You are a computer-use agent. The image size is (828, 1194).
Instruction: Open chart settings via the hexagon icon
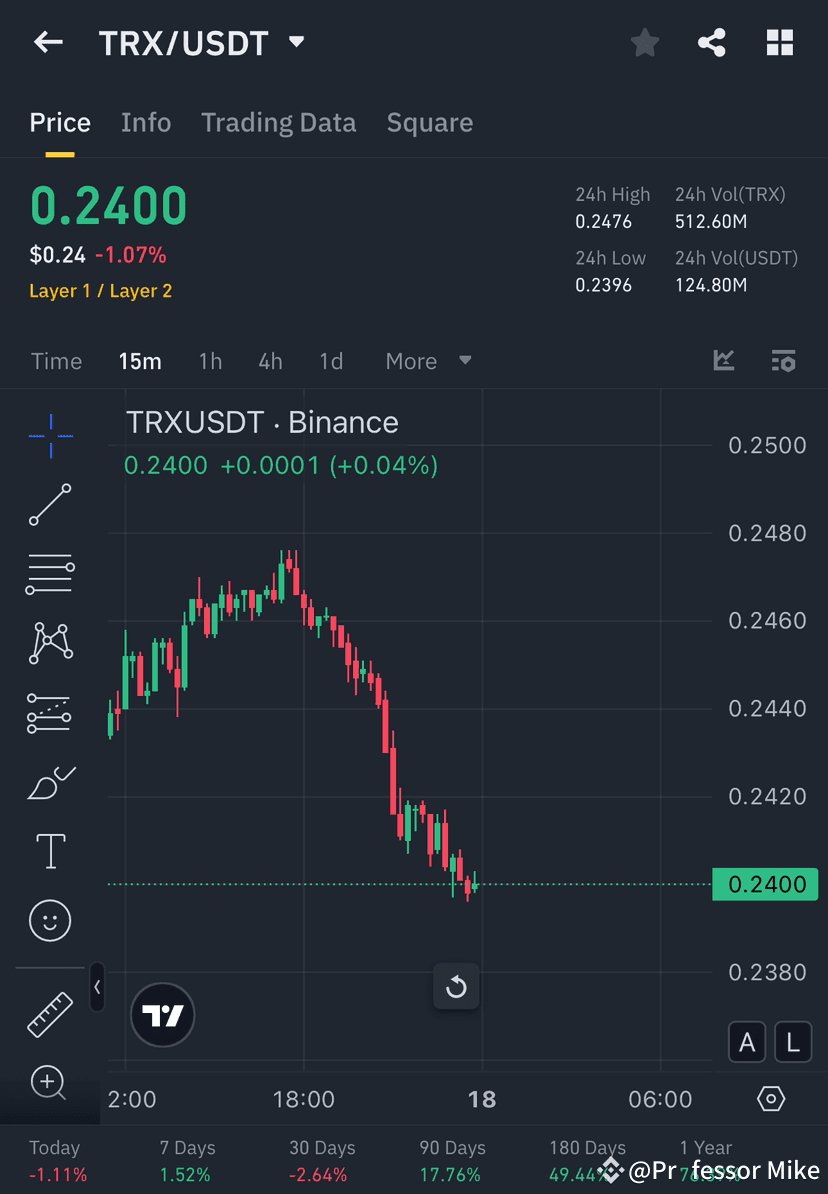[x=770, y=1098]
